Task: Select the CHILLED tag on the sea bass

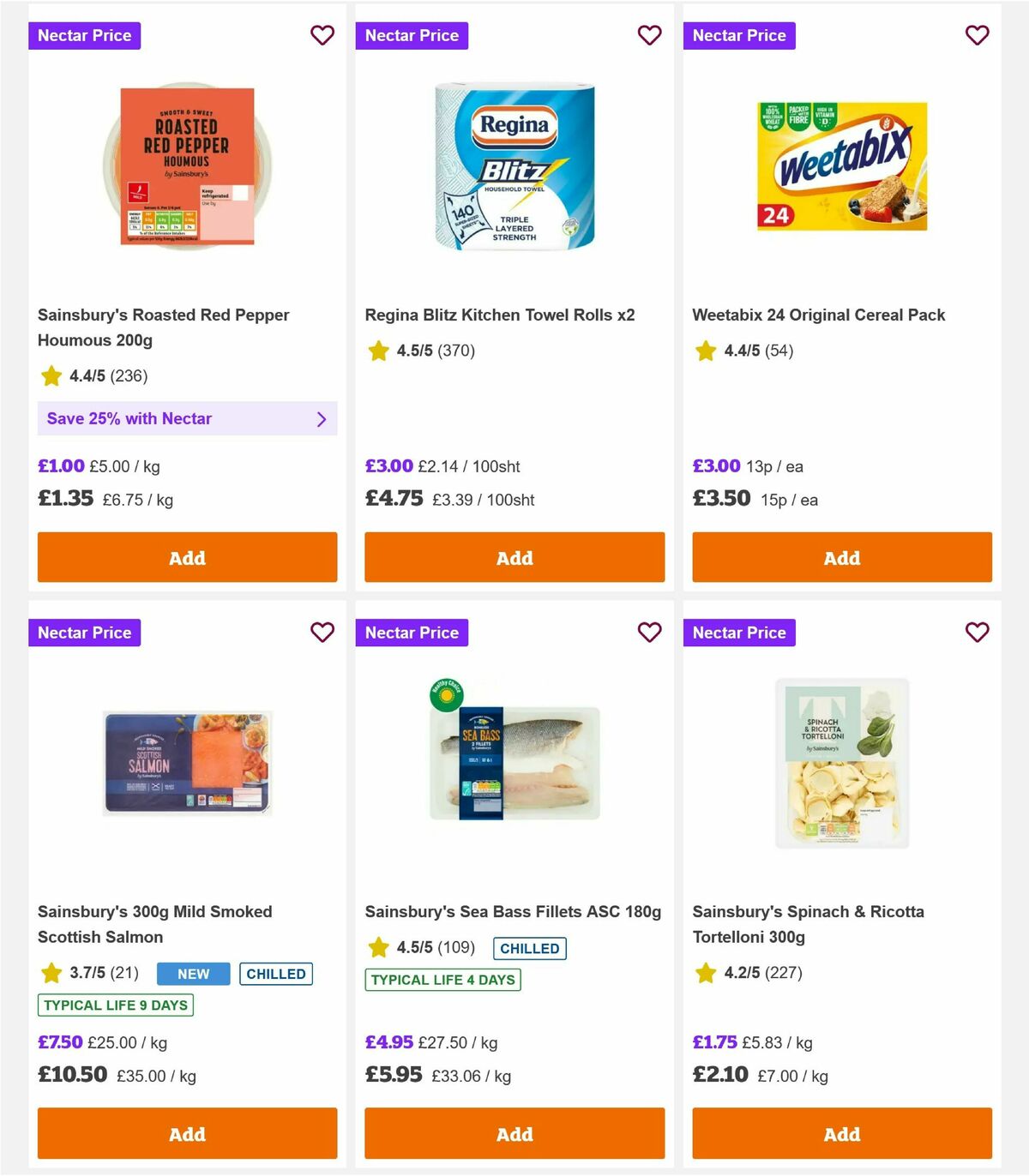Action: [x=529, y=948]
